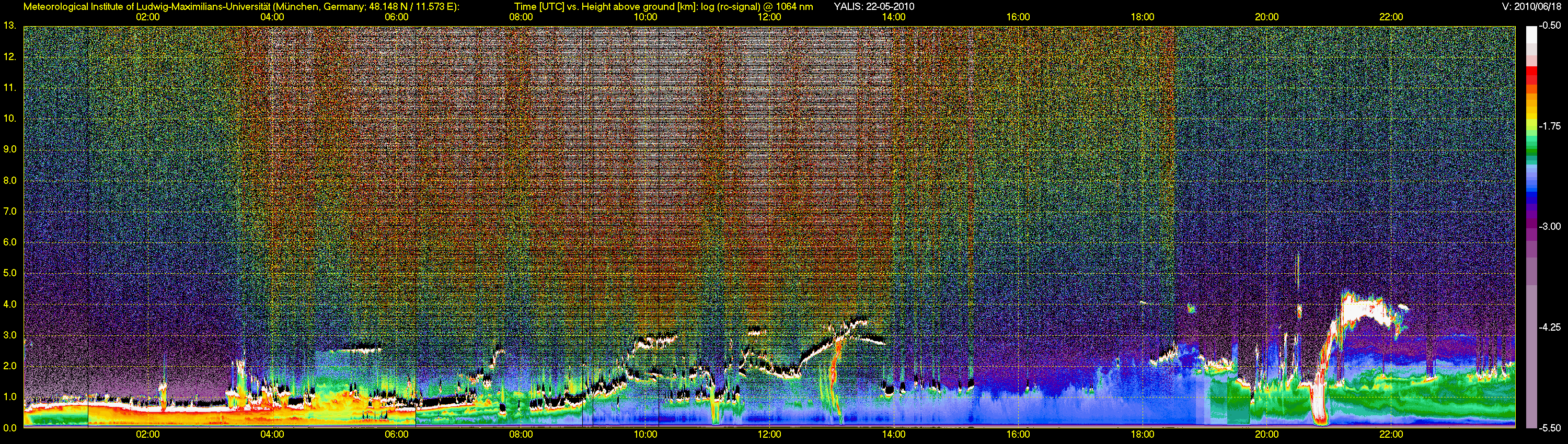Select the 22:00 marker on the top axis
Viewport: 1568px width, 444px height.
pyautogui.click(x=1391, y=17)
